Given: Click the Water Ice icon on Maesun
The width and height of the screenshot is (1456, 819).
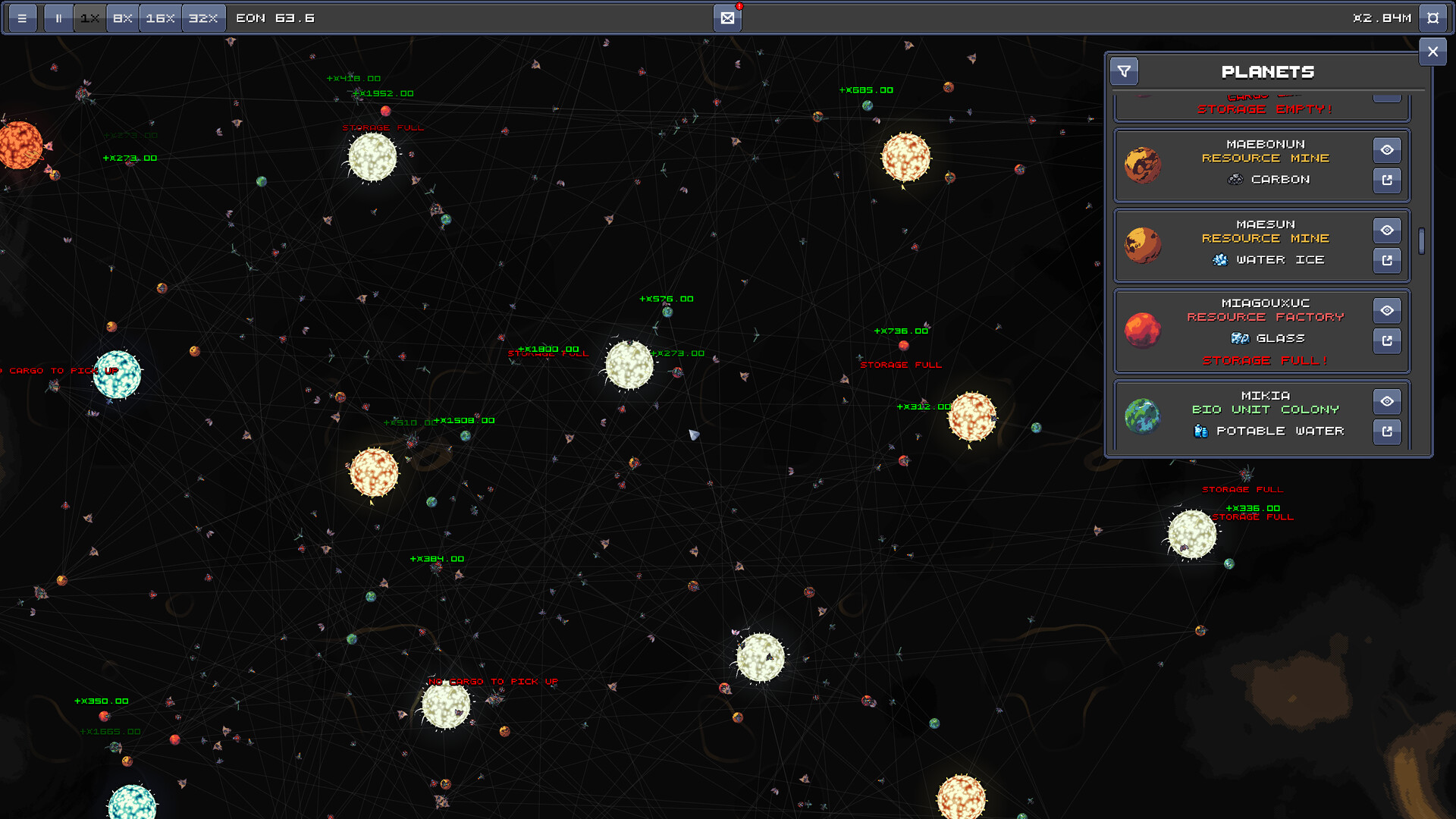Looking at the screenshot, I should 1220,260.
